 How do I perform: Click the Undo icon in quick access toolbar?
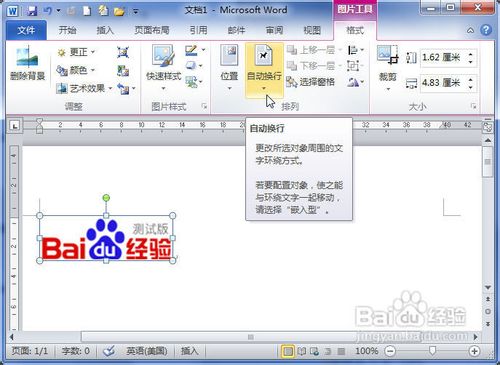(x=47, y=11)
